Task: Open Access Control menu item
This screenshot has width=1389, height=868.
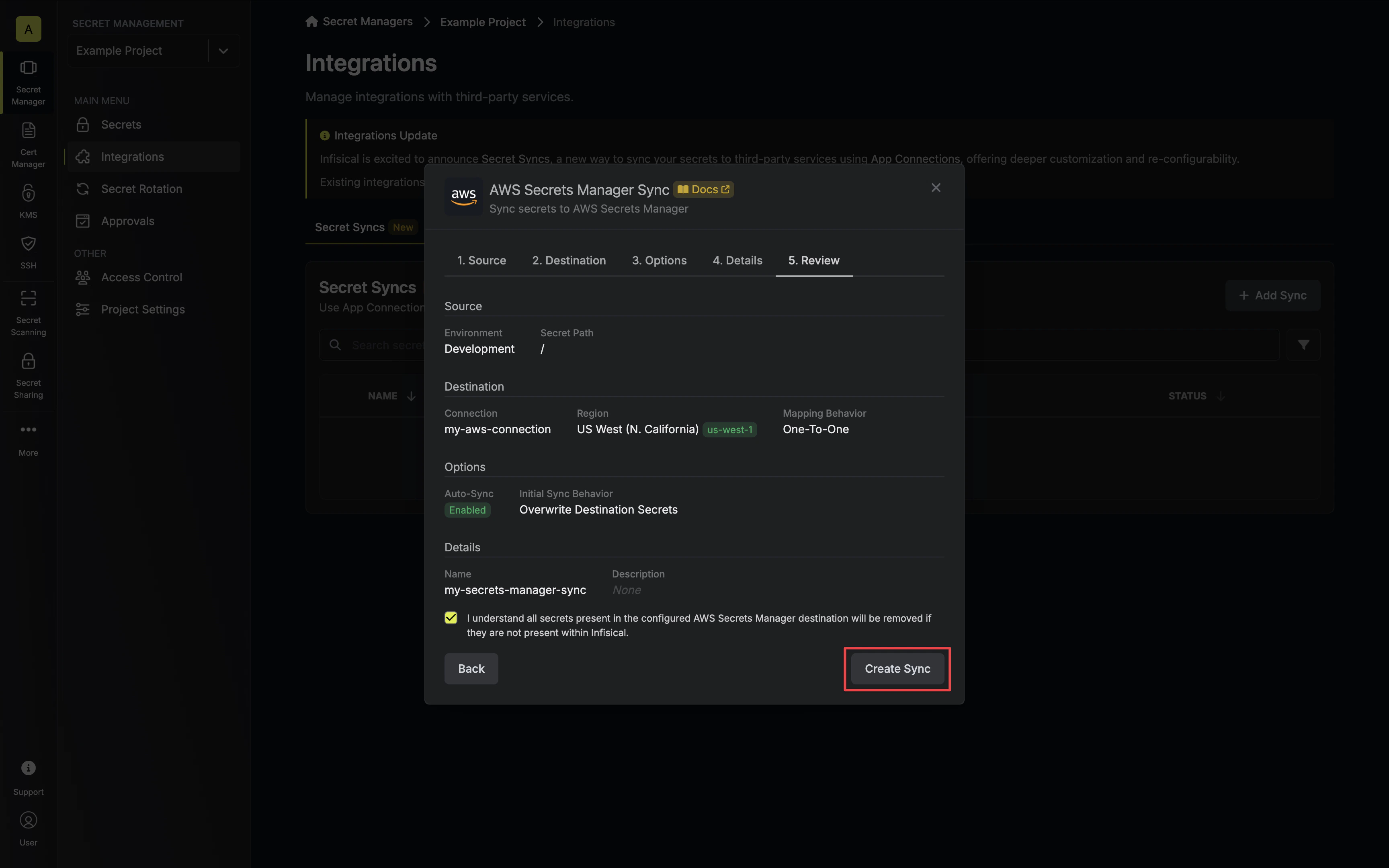Action: (x=153, y=277)
